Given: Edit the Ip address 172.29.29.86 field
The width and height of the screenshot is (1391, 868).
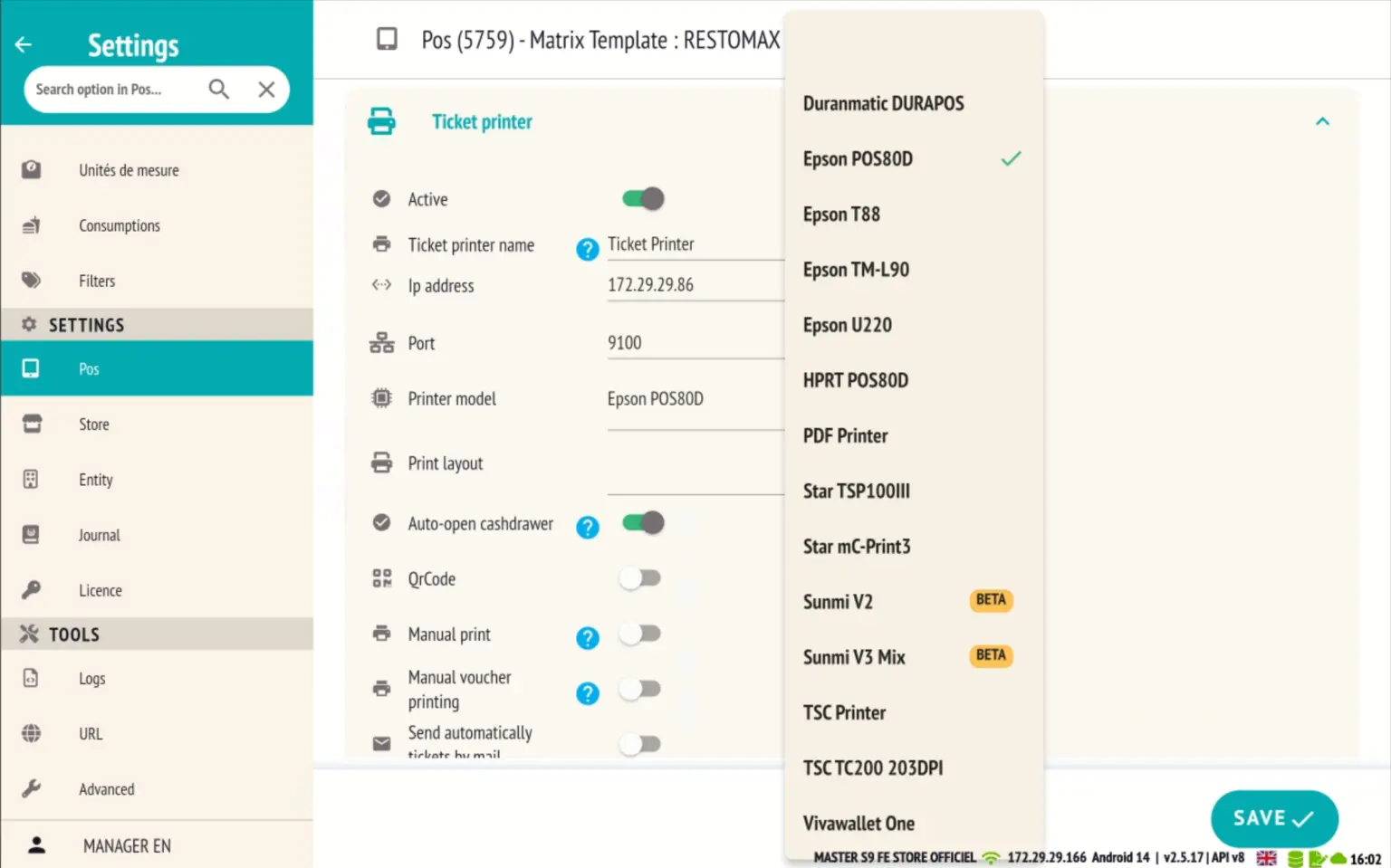Looking at the screenshot, I should pos(695,285).
